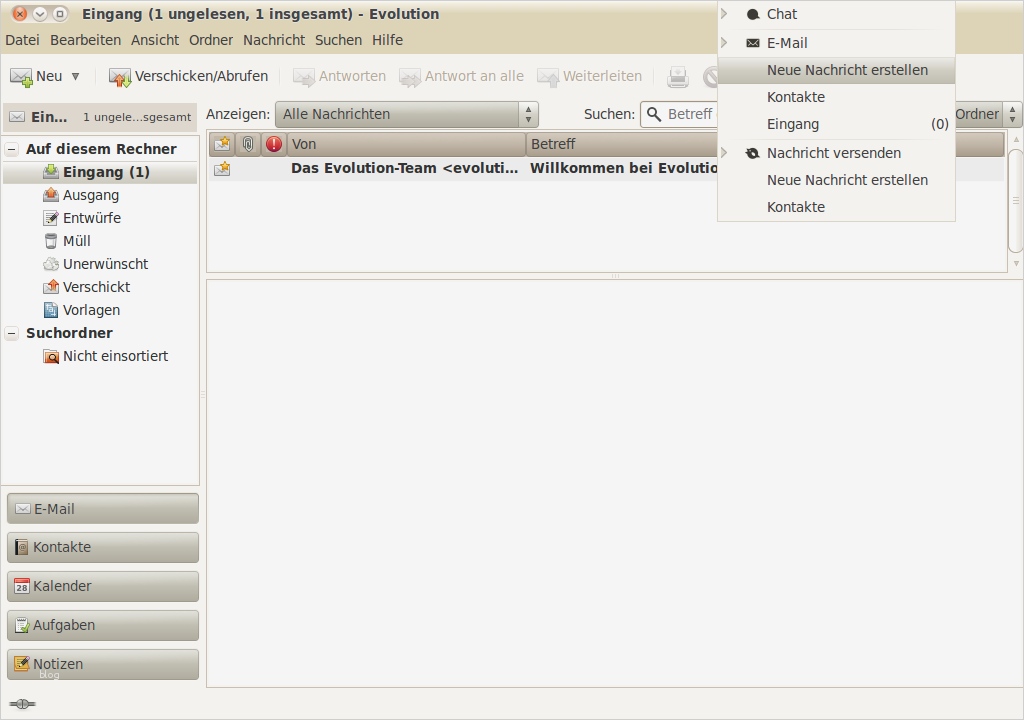This screenshot has height=720, width=1024.
Task: Click the magnifier icon in search box
Action: coord(654,114)
